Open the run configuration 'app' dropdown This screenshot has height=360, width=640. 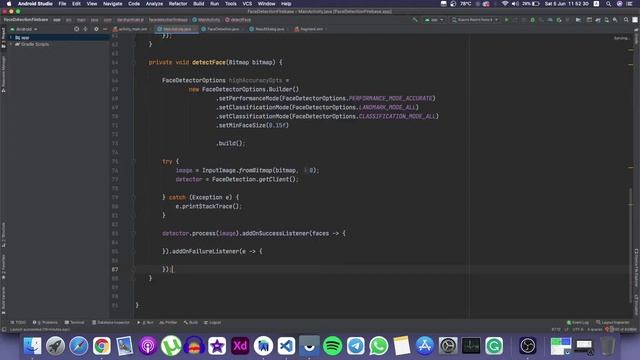[434, 20]
